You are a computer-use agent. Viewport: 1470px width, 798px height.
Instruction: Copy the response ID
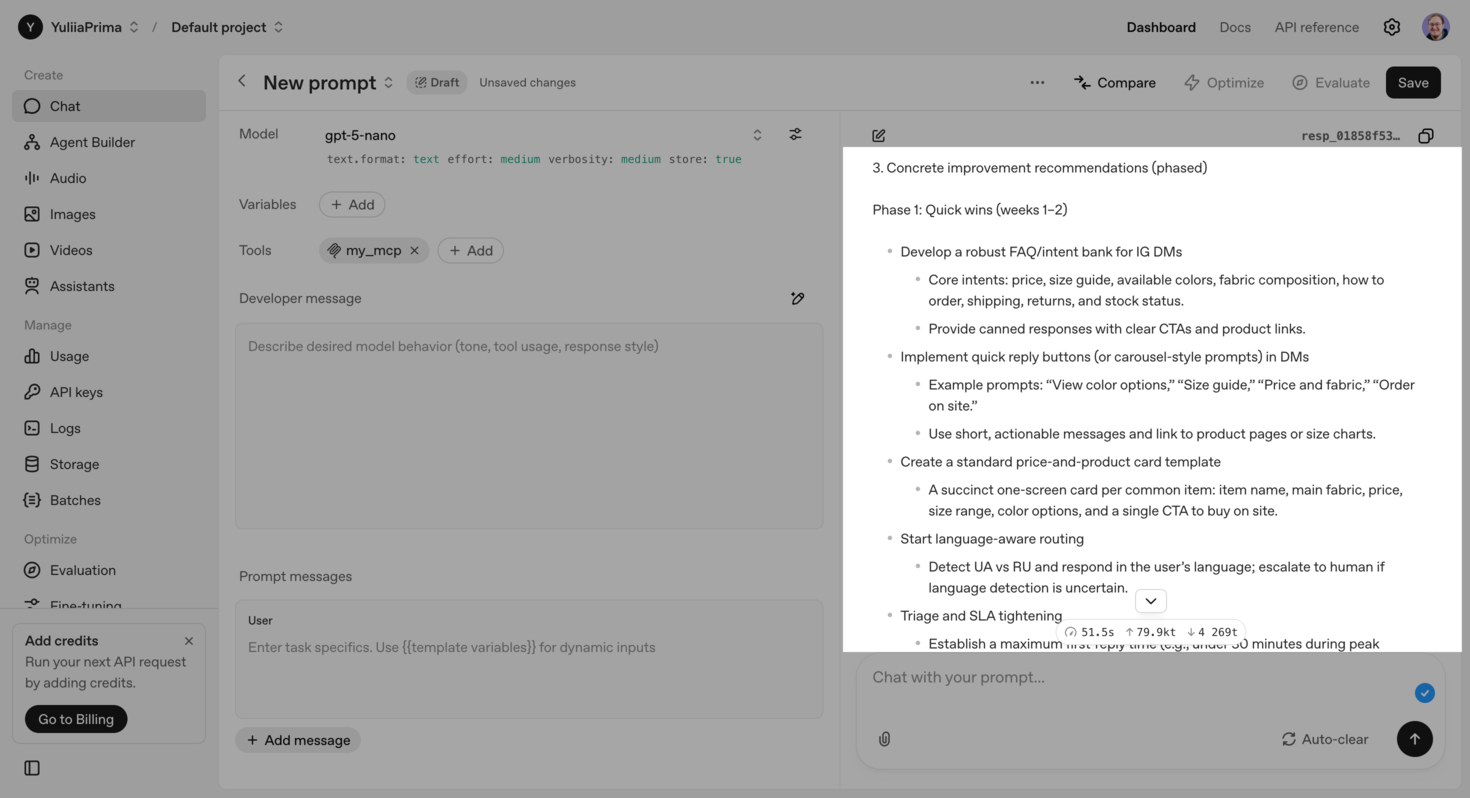(x=1426, y=136)
